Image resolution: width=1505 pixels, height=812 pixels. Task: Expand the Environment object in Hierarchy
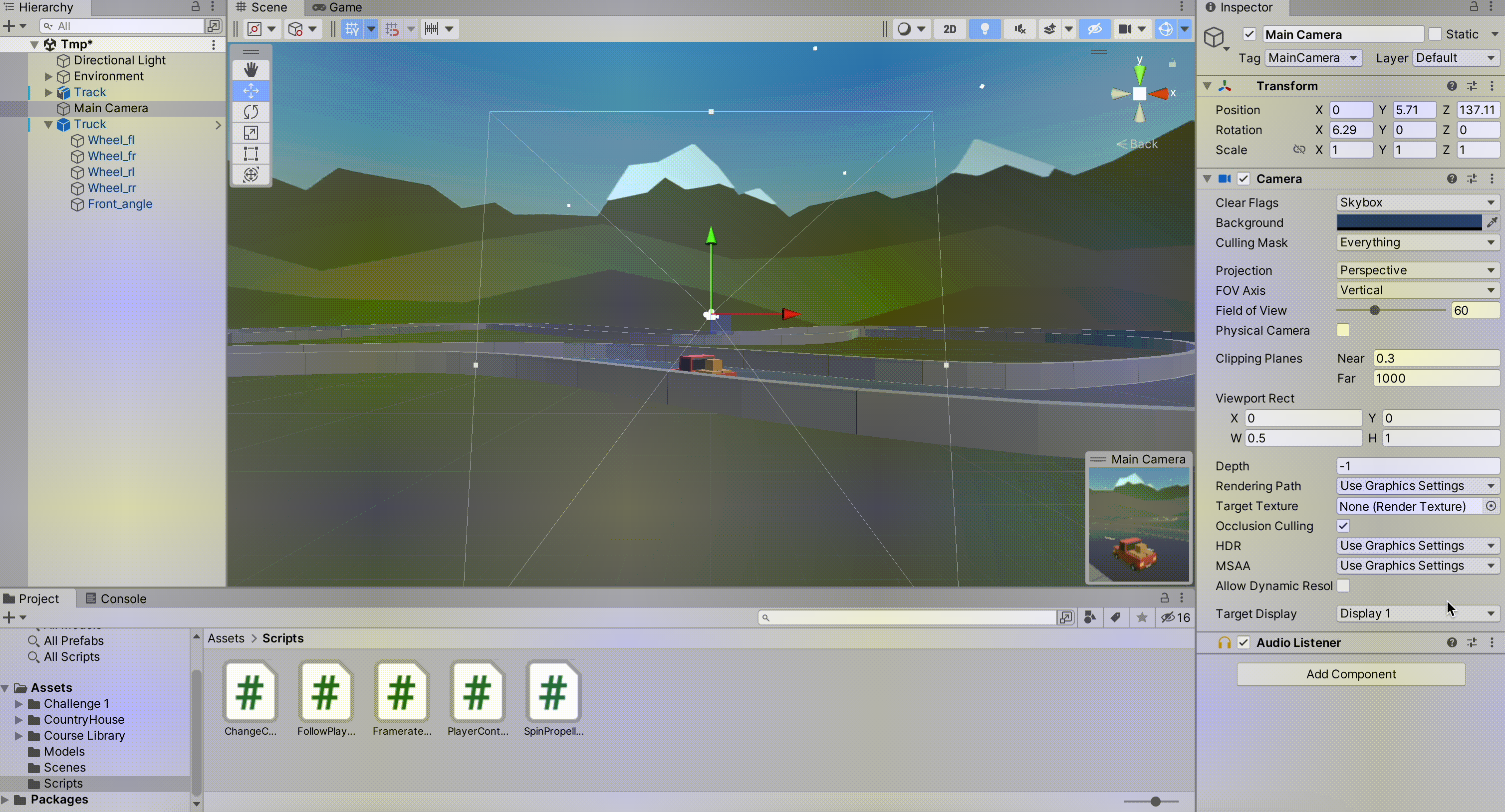(48, 76)
